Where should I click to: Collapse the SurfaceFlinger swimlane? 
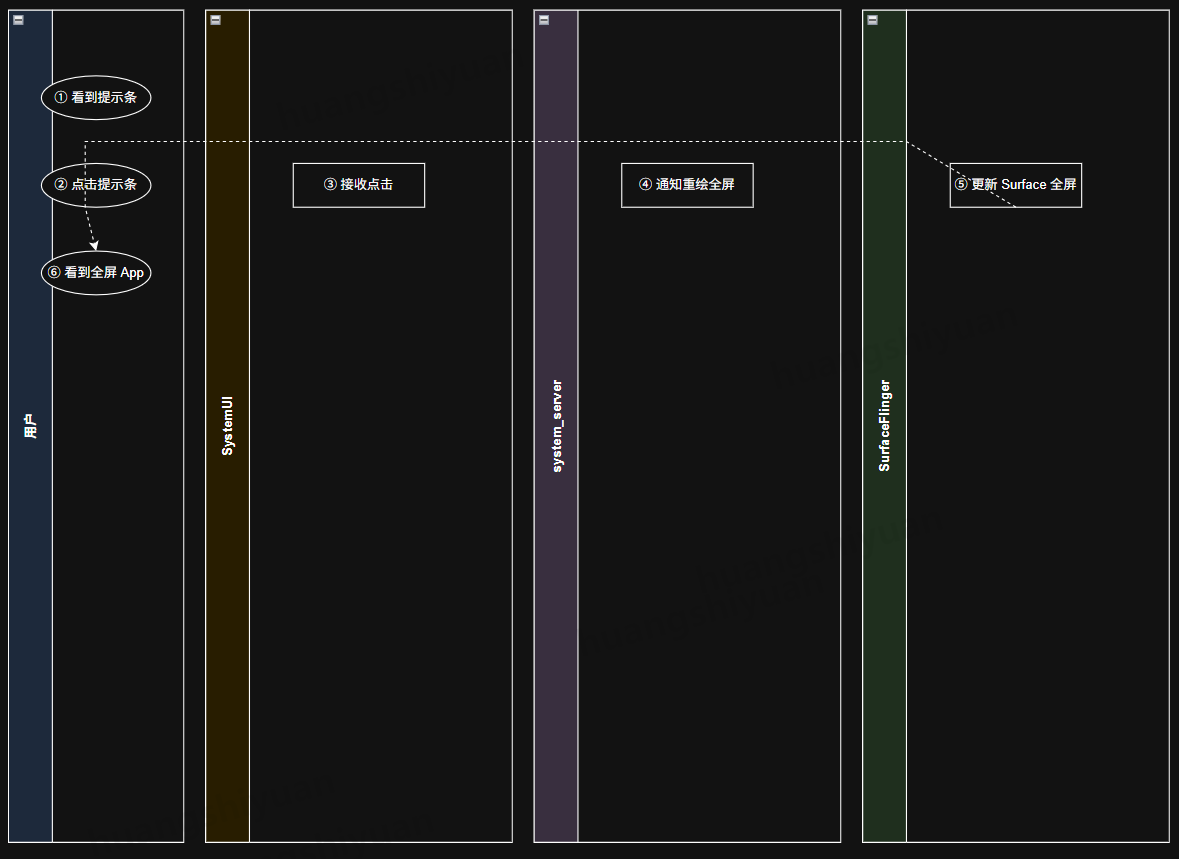click(x=873, y=20)
